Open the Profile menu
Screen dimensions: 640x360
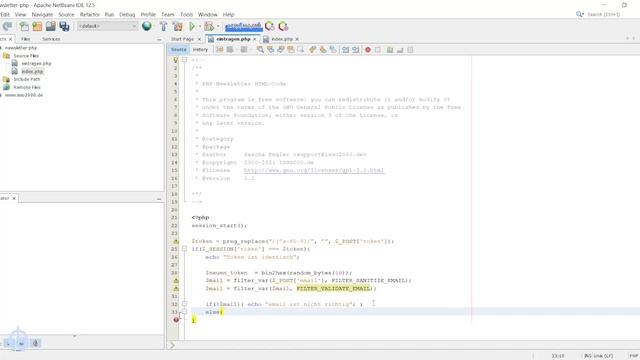pos(148,14)
